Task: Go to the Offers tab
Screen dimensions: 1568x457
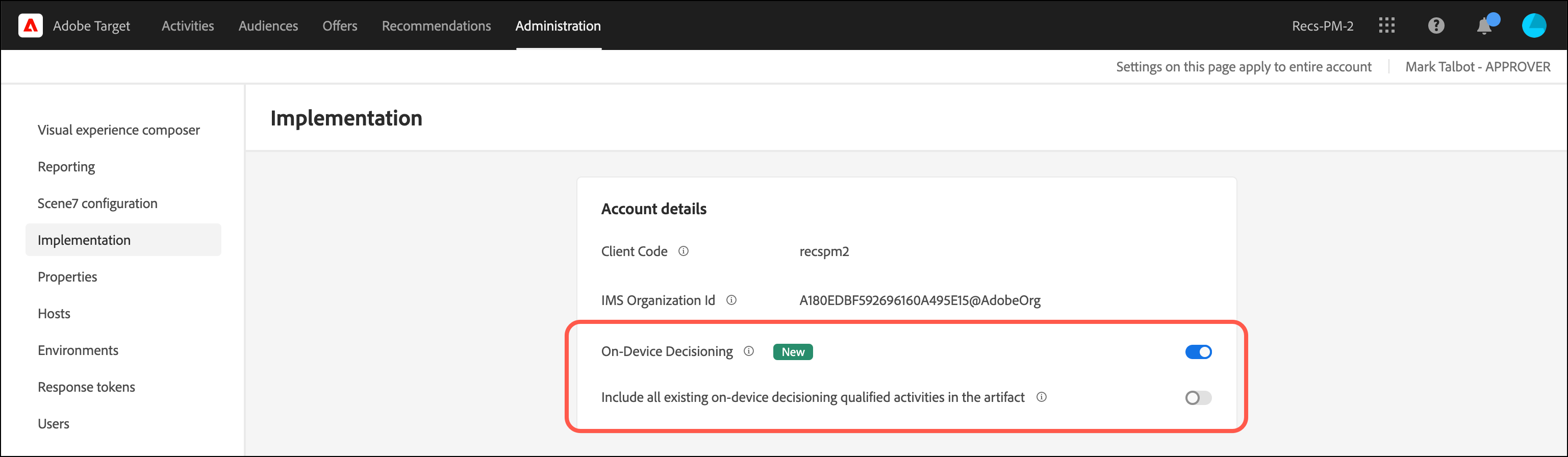Action: (x=340, y=26)
